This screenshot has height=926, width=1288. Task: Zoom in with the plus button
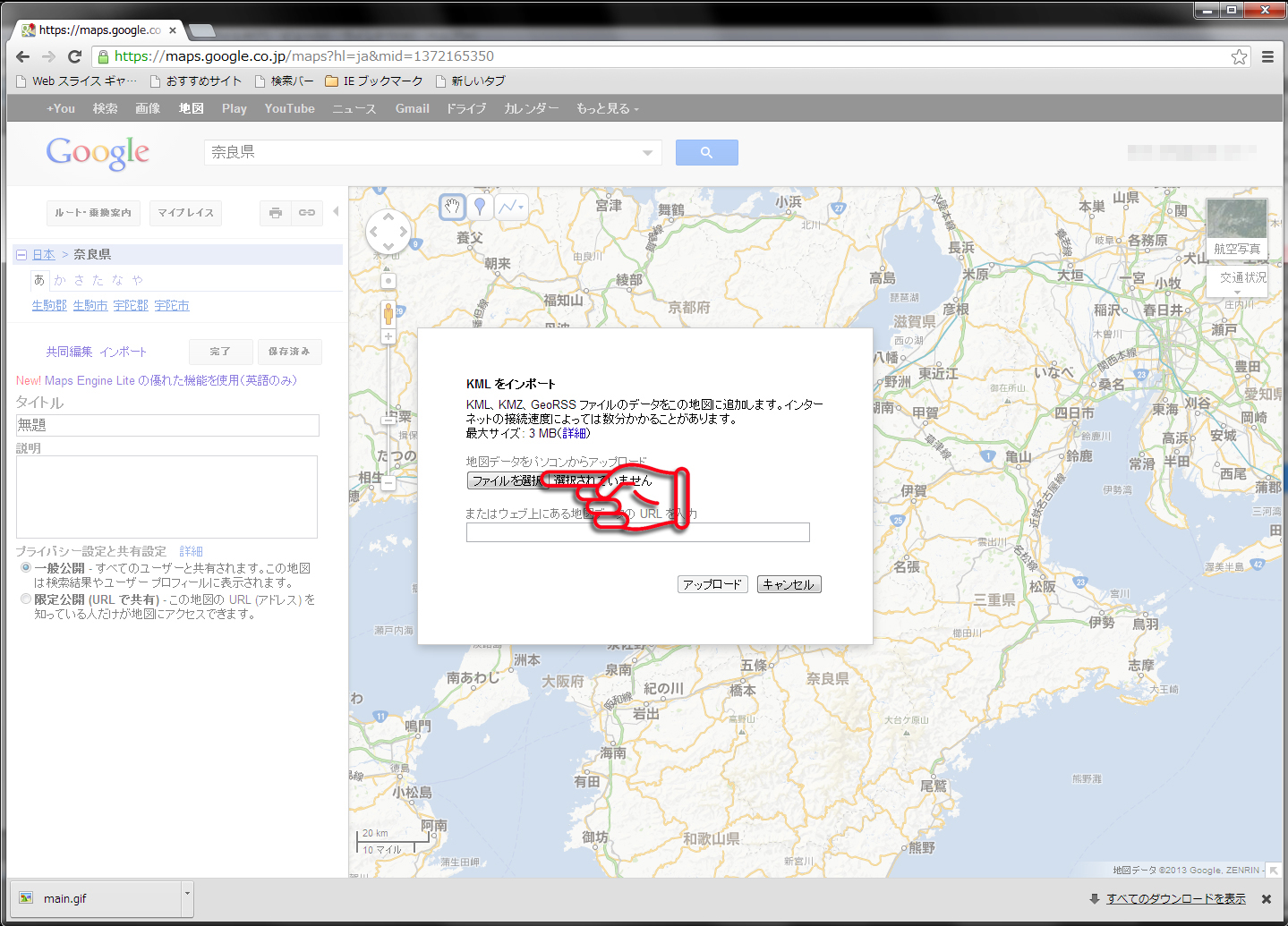388,336
